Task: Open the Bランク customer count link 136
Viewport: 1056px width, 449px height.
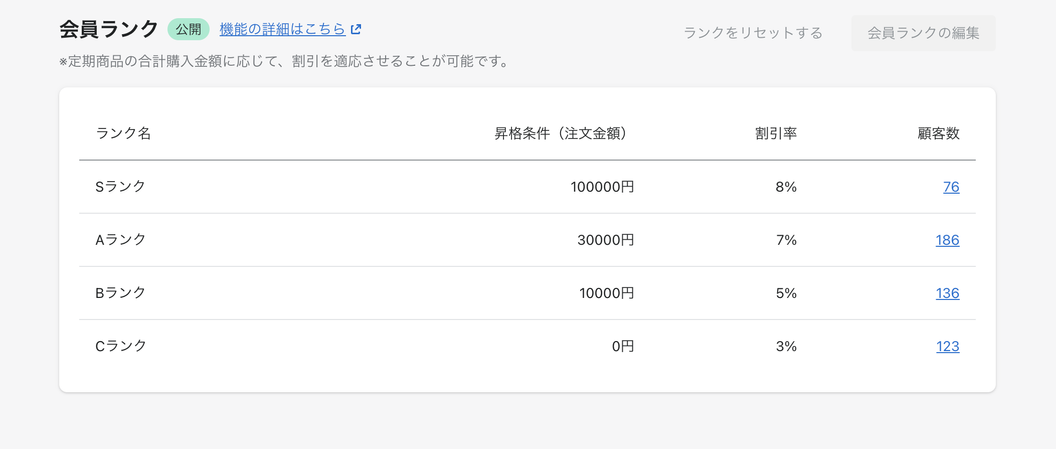Action: pyautogui.click(x=947, y=293)
